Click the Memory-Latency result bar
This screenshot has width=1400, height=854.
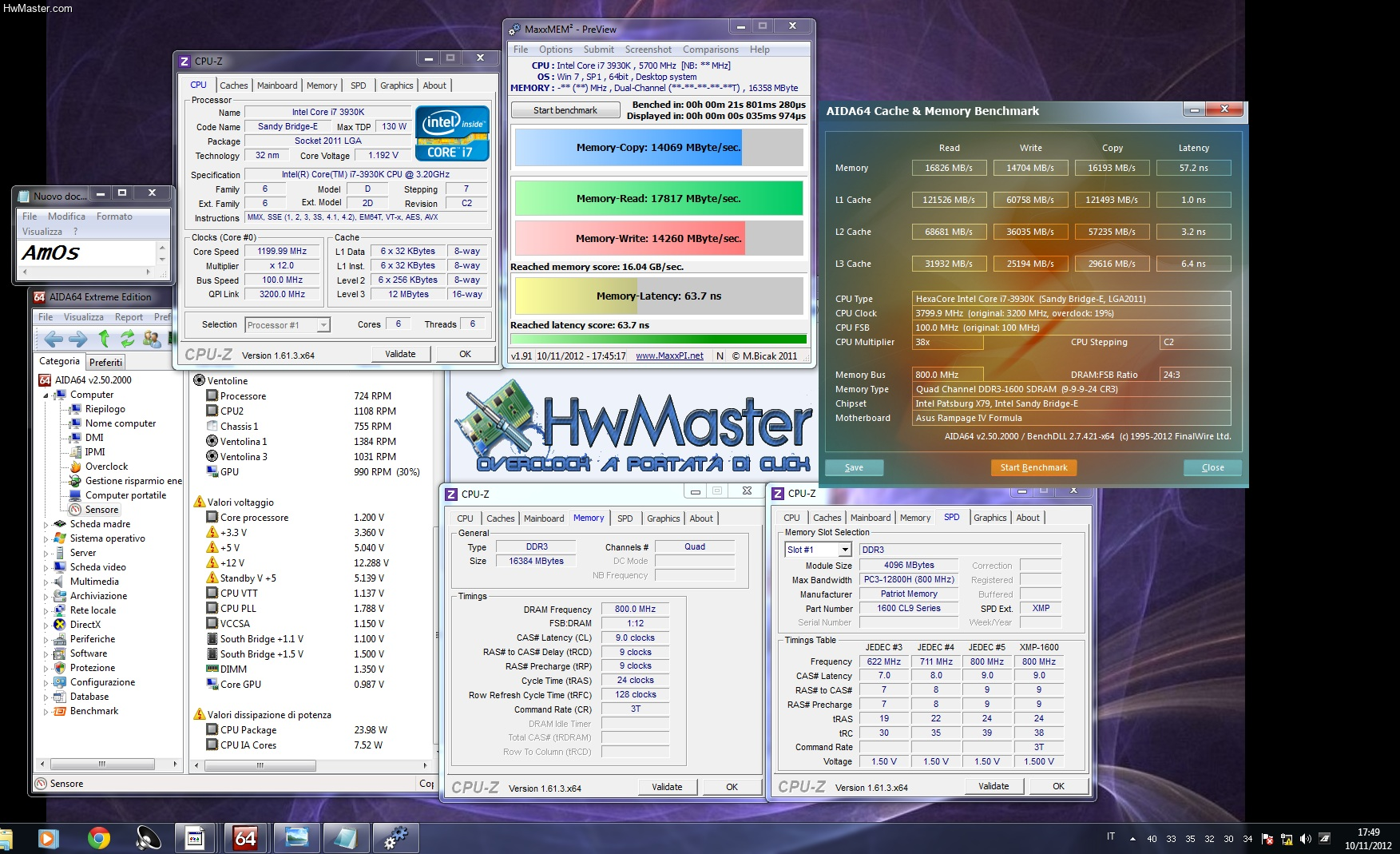click(x=659, y=296)
